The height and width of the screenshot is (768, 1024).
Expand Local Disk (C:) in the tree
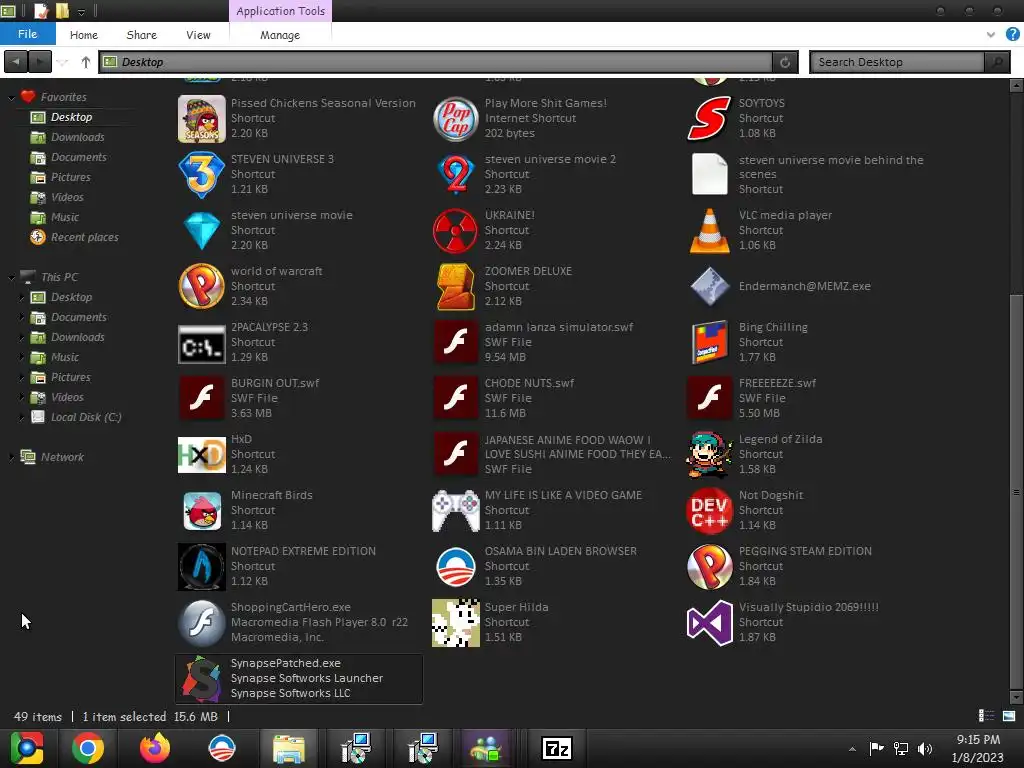(22, 417)
